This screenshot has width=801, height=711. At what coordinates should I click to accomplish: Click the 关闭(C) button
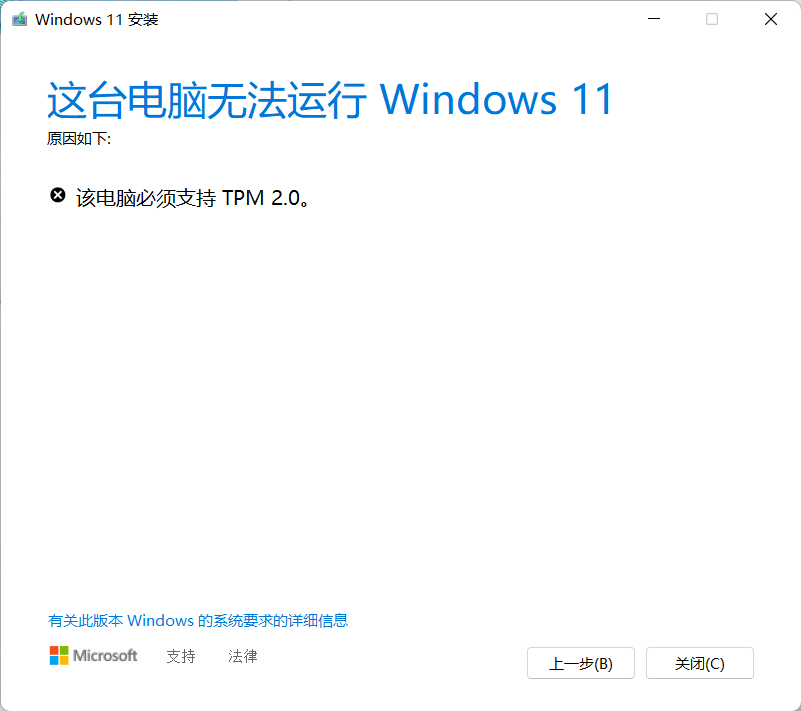point(699,663)
